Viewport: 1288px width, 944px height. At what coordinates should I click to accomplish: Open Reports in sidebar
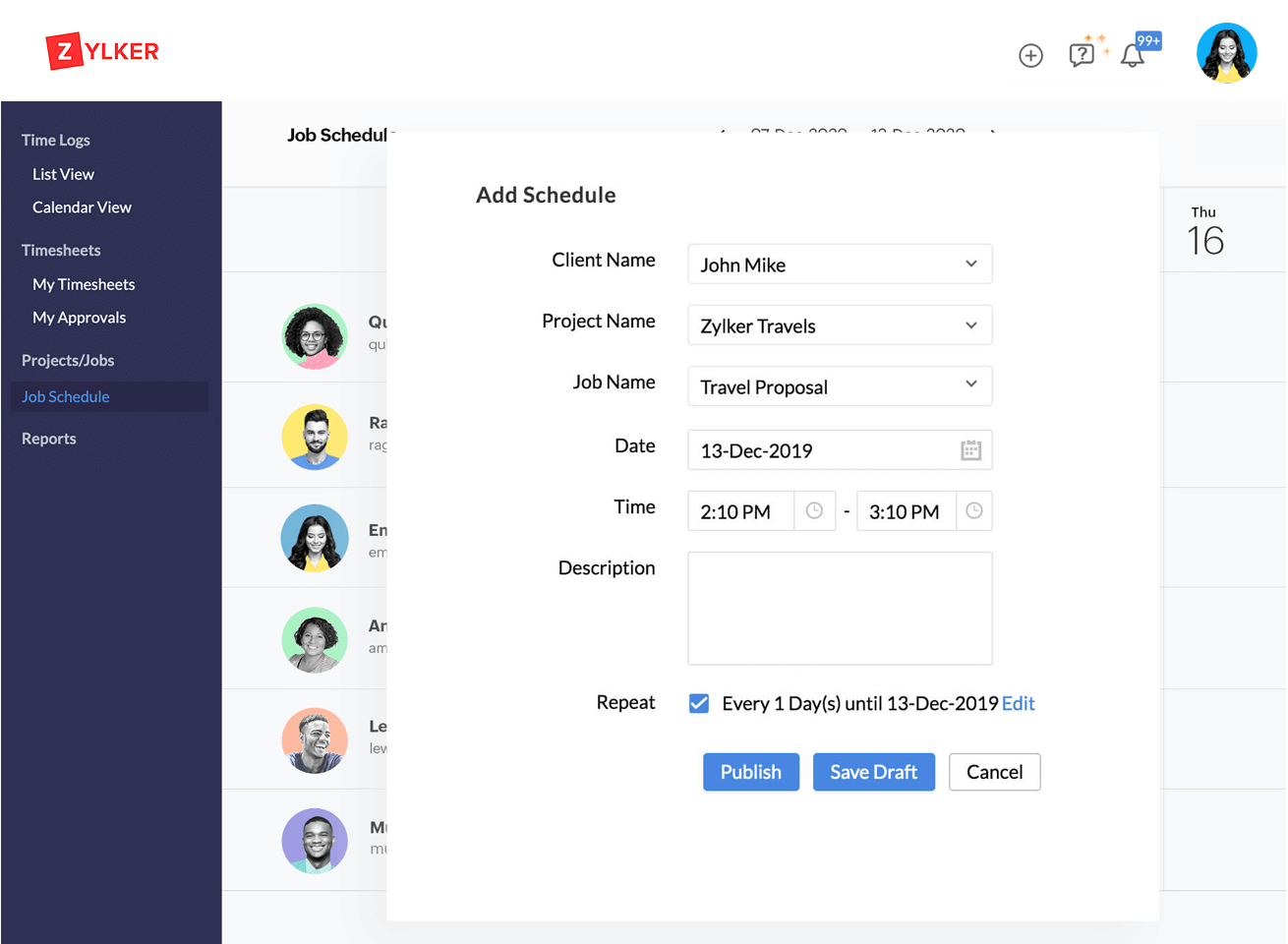(x=49, y=439)
